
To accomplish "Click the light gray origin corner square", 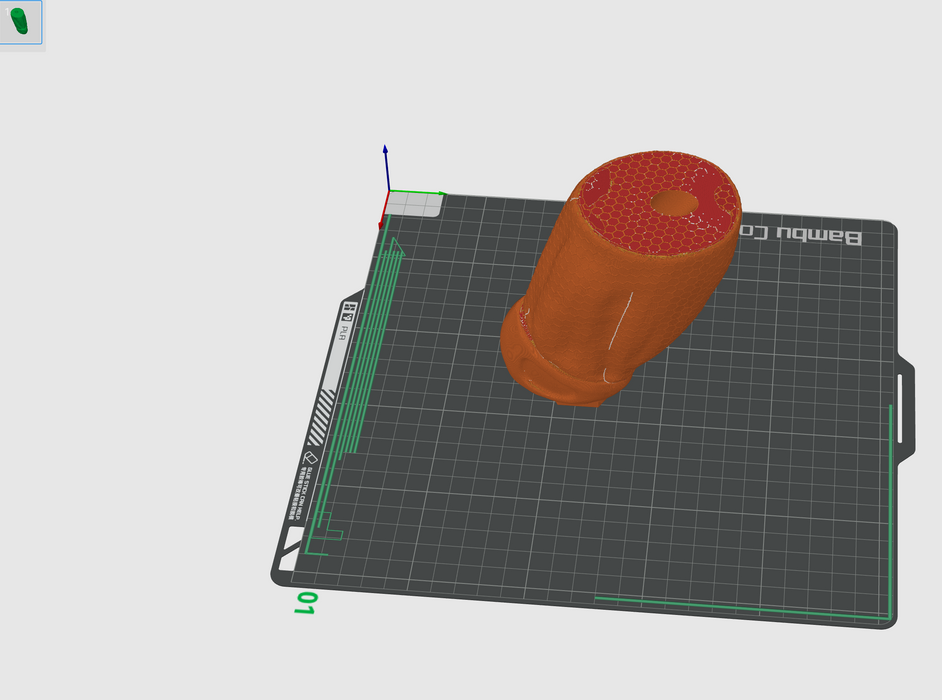I will pyautogui.click(x=416, y=204).
